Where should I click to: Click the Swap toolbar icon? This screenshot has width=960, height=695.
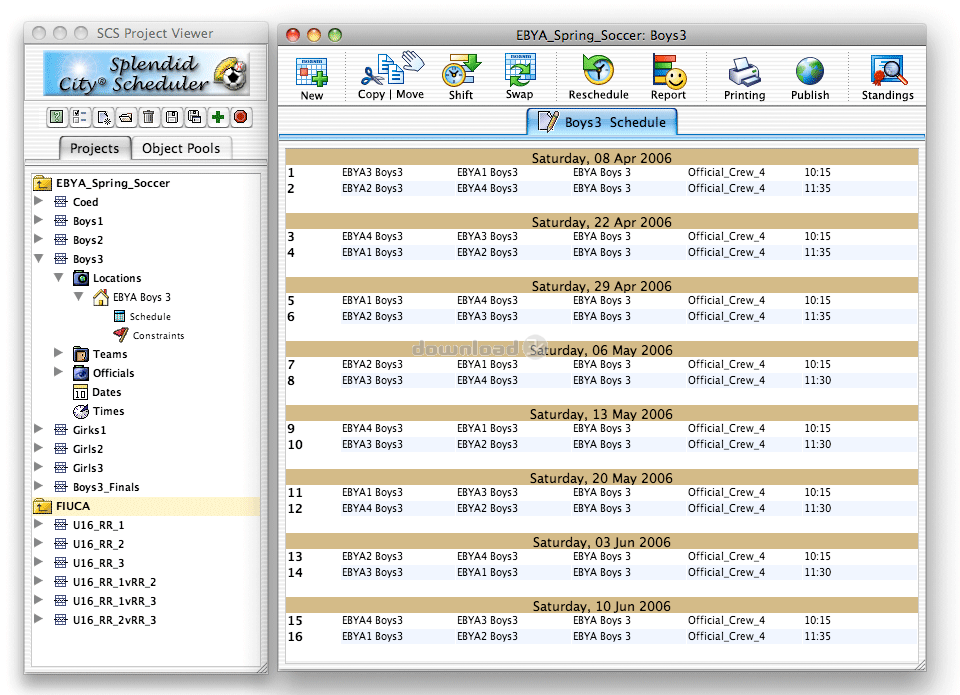tap(520, 77)
